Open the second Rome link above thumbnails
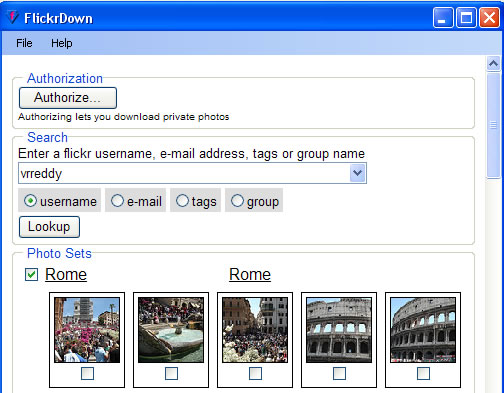The image size is (504, 393). (x=250, y=275)
